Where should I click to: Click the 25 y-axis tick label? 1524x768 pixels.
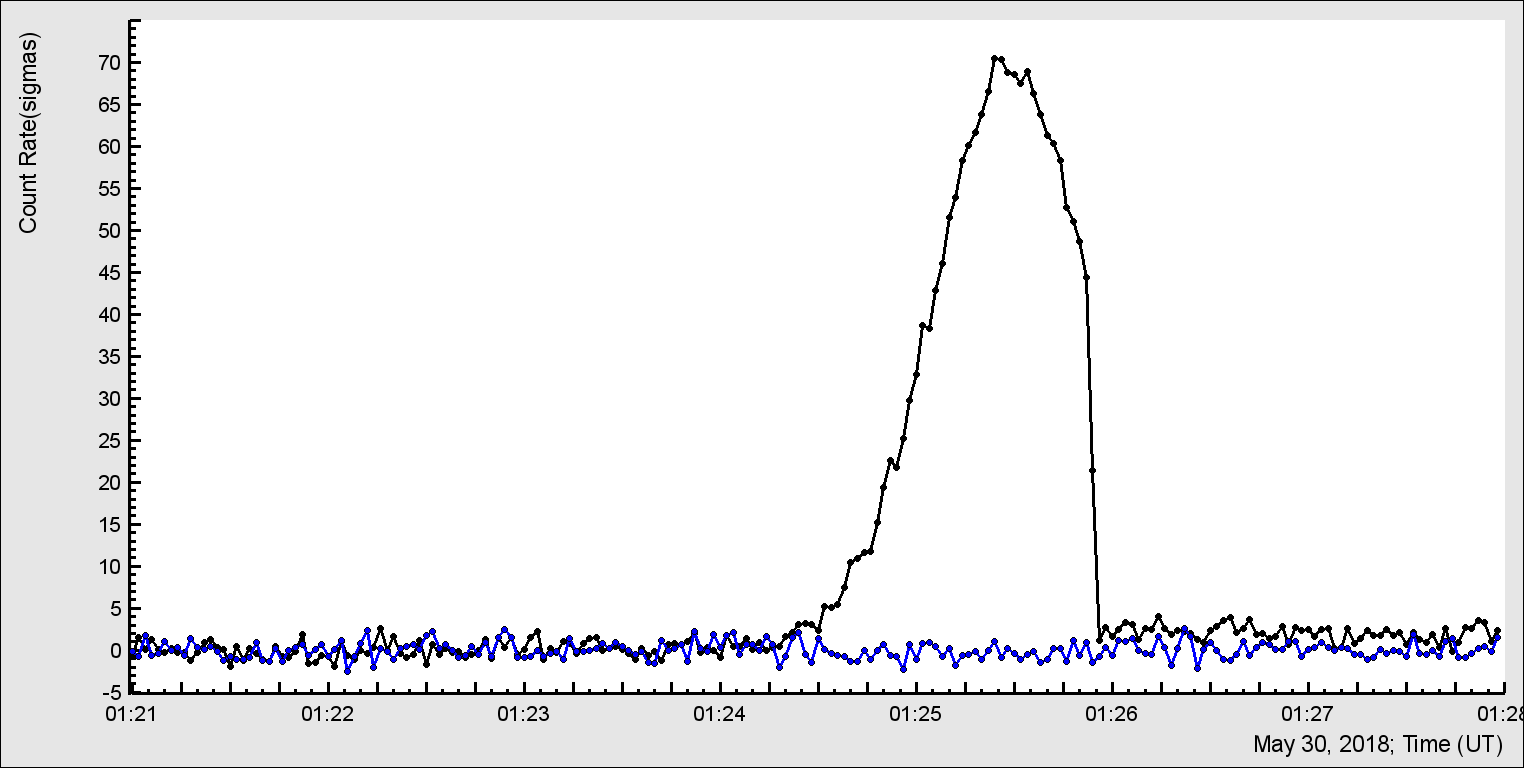pos(110,441)
